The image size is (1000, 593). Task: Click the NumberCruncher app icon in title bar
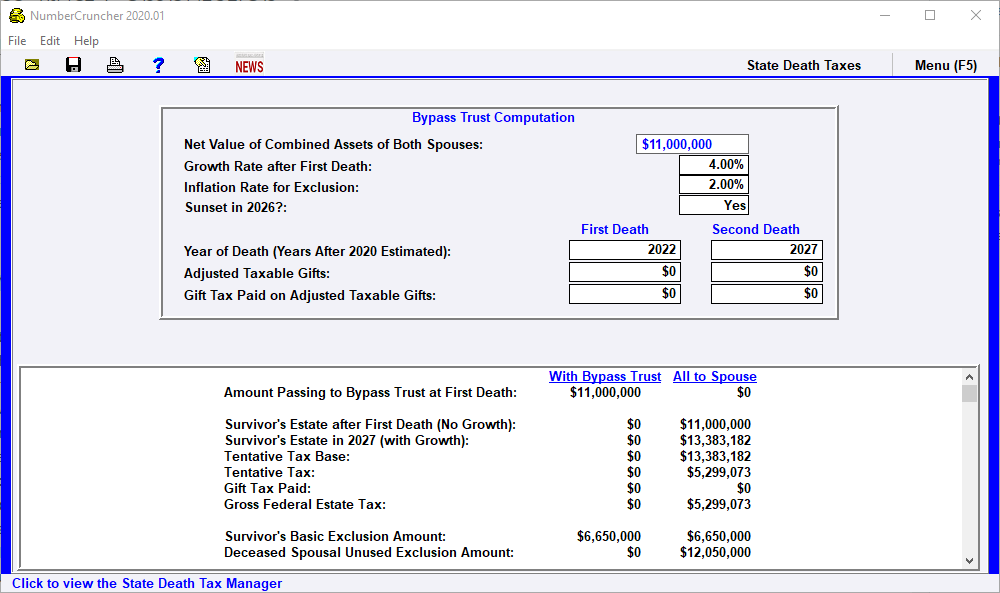pos(17,15)
